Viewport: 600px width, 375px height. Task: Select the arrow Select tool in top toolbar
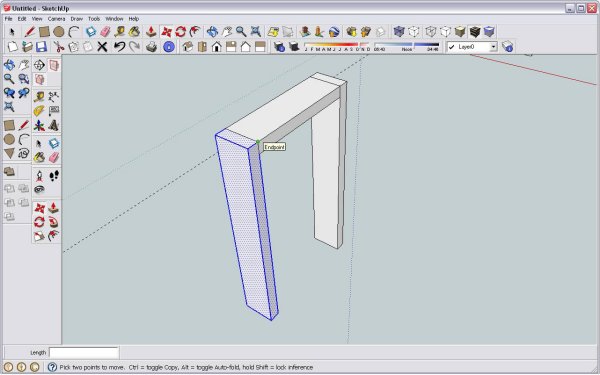[x=12, y=32]
